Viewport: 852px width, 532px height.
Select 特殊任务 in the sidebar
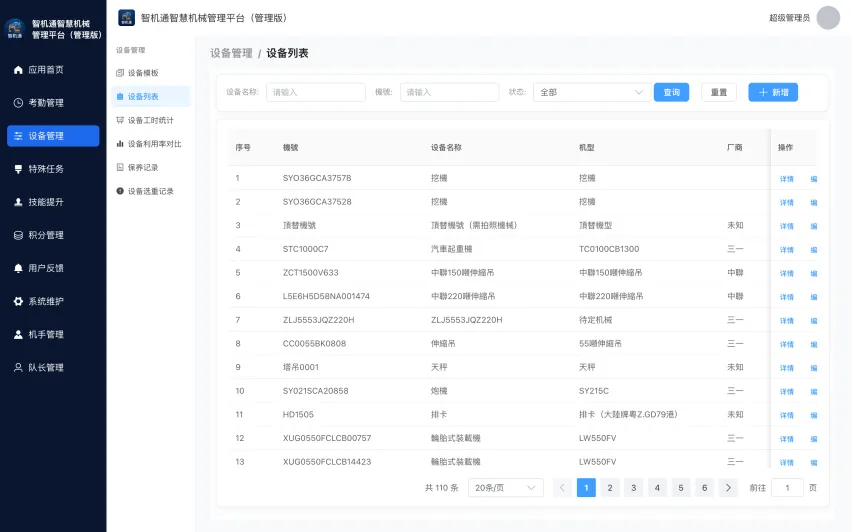coord(53,169)
